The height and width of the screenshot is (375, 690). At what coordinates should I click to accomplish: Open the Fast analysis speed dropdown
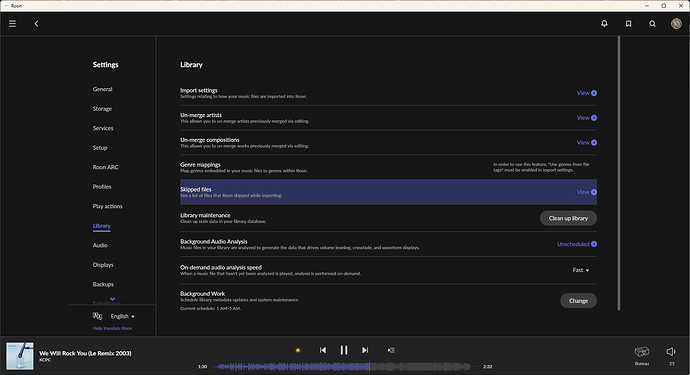pos(580,270)
